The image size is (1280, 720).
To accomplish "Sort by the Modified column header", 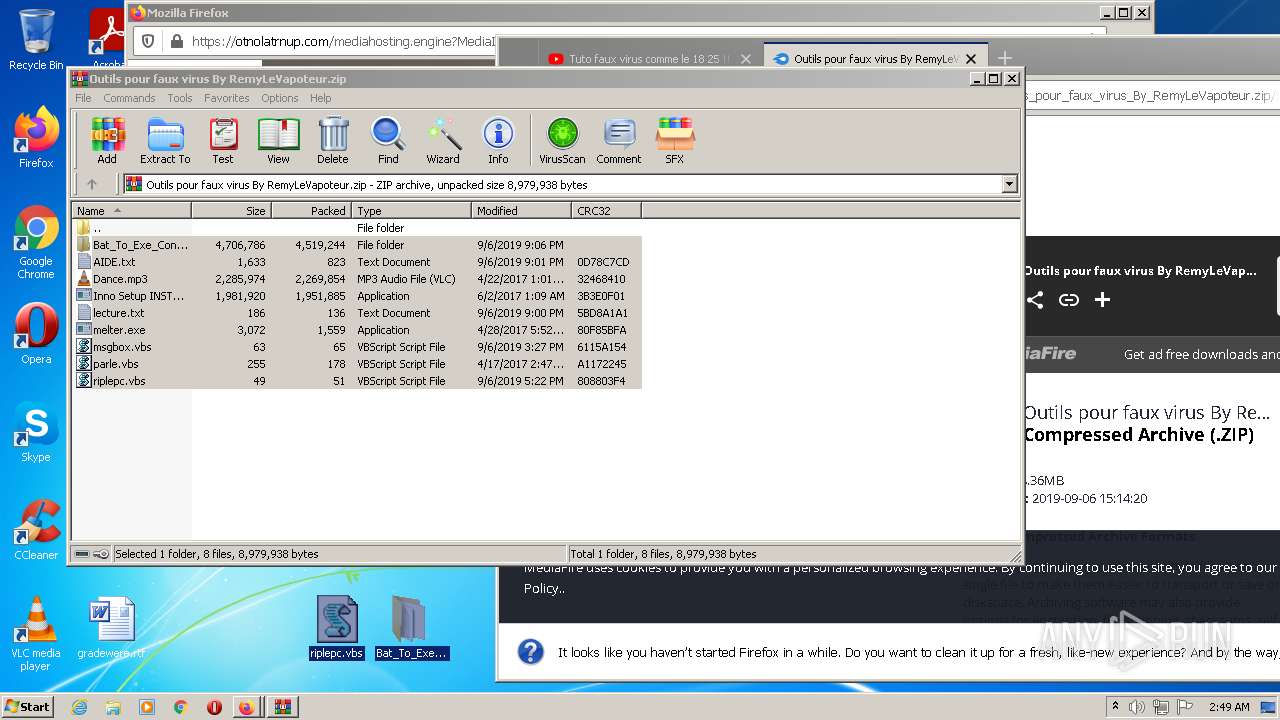I will pos(521,210).
